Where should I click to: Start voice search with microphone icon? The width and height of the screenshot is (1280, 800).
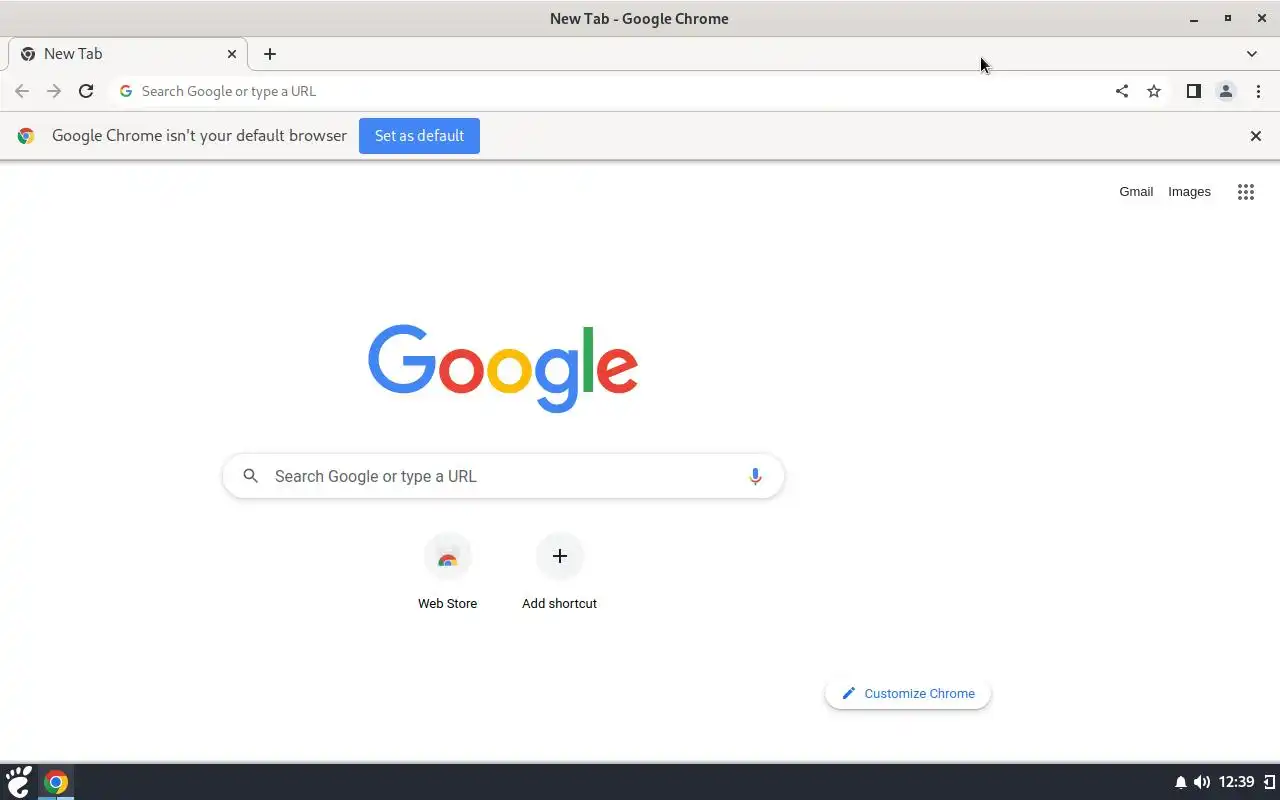click(755, 477)
